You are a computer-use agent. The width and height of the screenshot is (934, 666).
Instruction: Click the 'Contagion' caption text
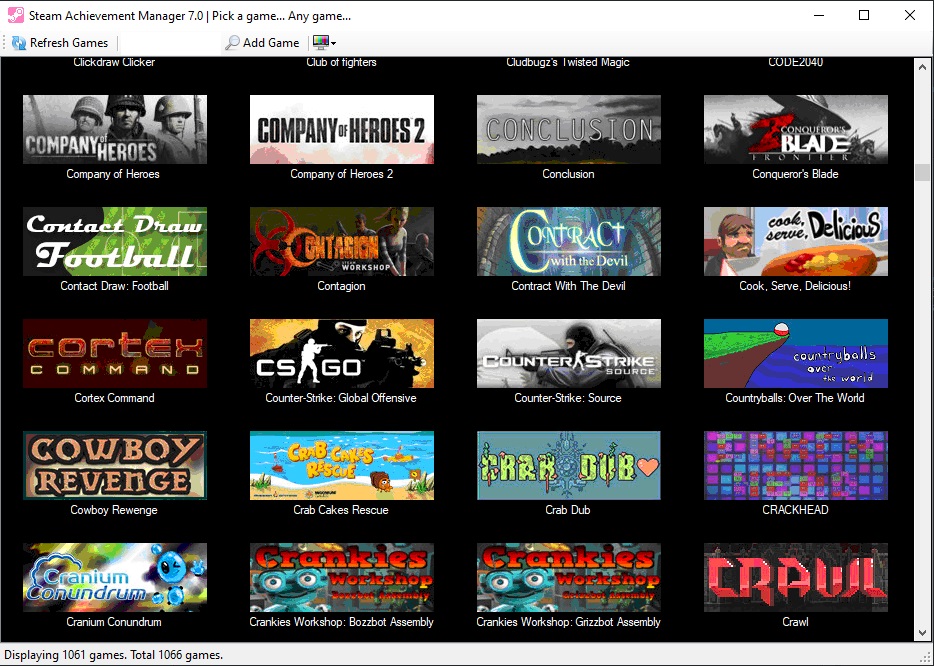point(341,286)
